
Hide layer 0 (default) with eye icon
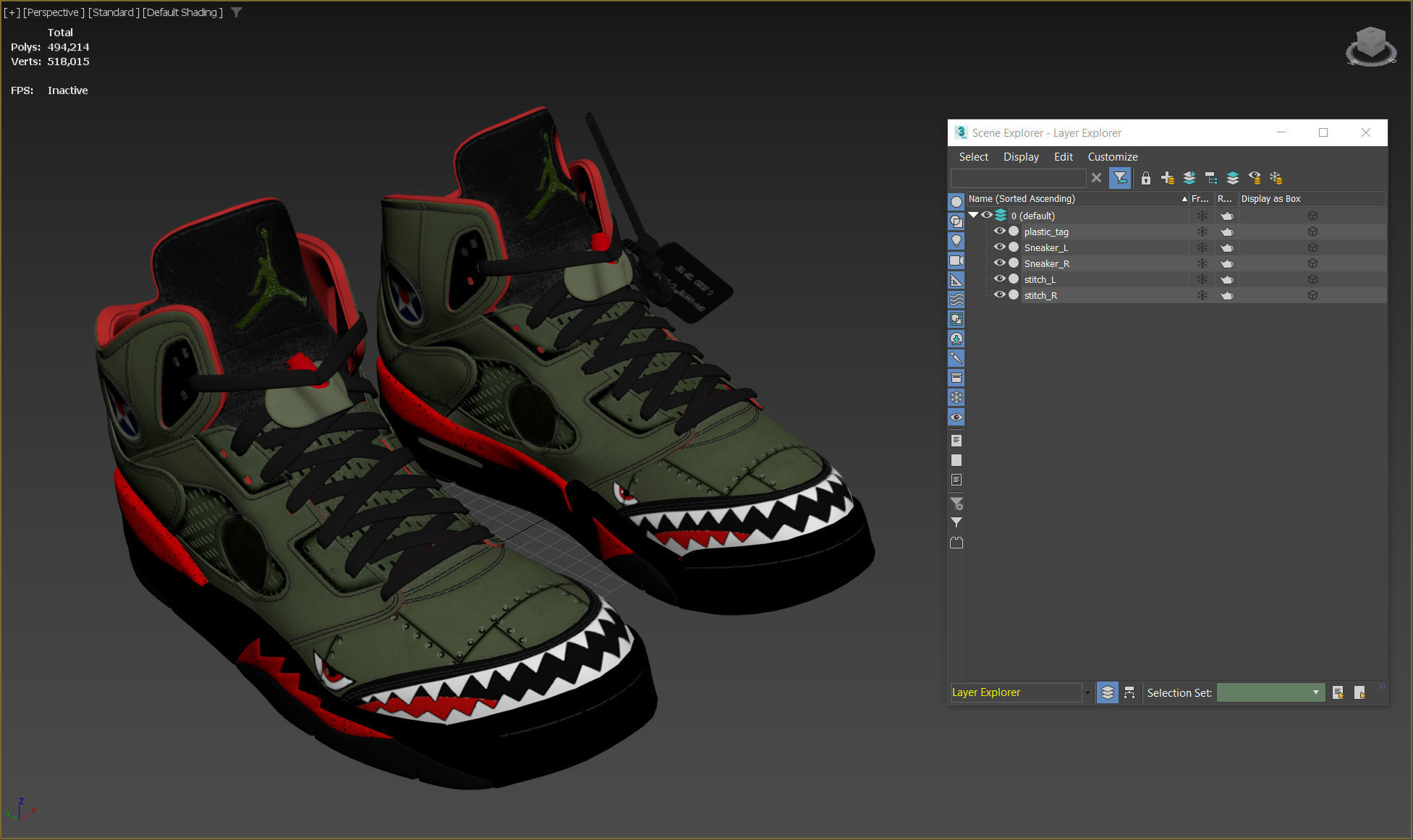987,216
